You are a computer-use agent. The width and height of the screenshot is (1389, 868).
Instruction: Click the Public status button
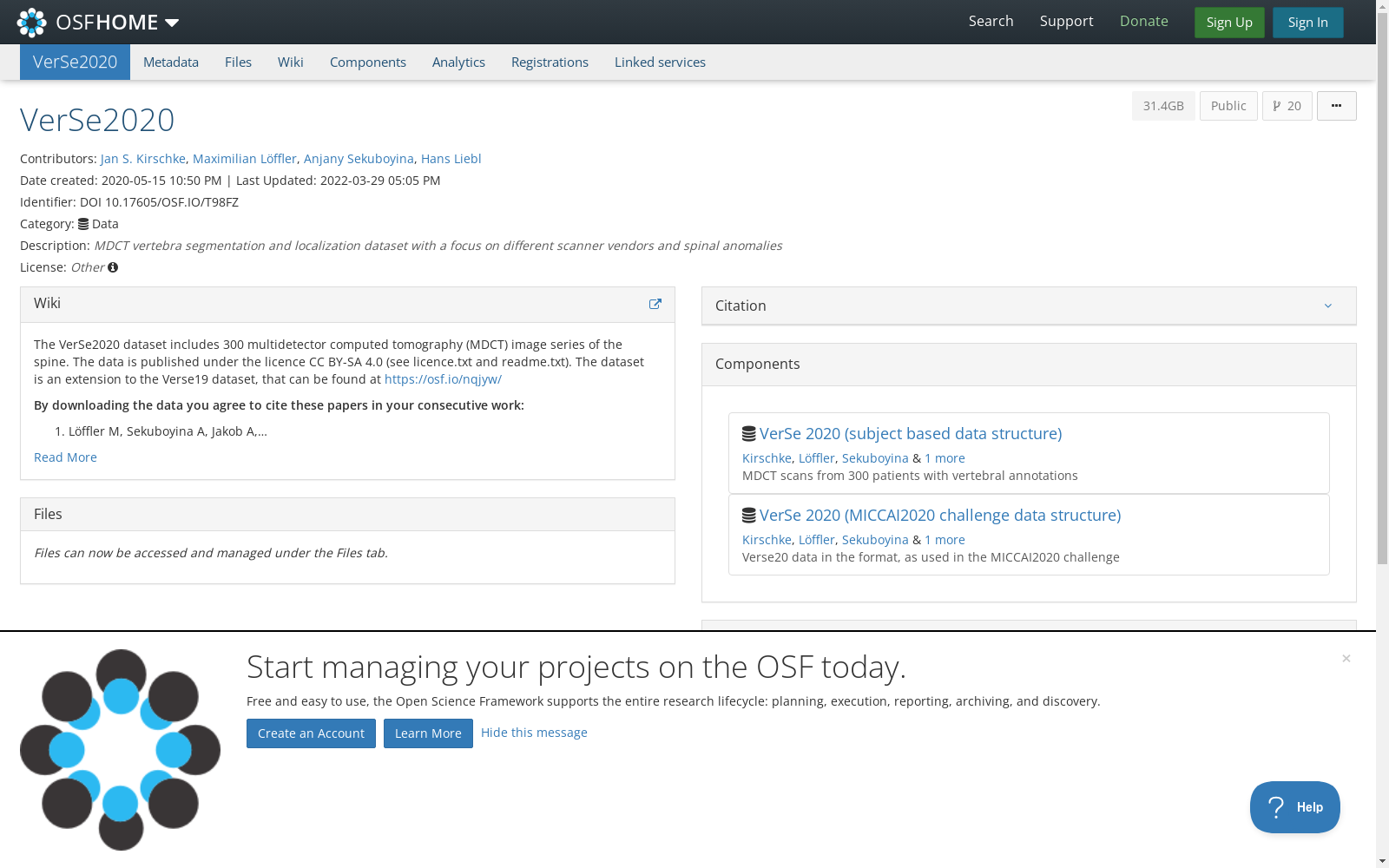tap(1228, 106)
